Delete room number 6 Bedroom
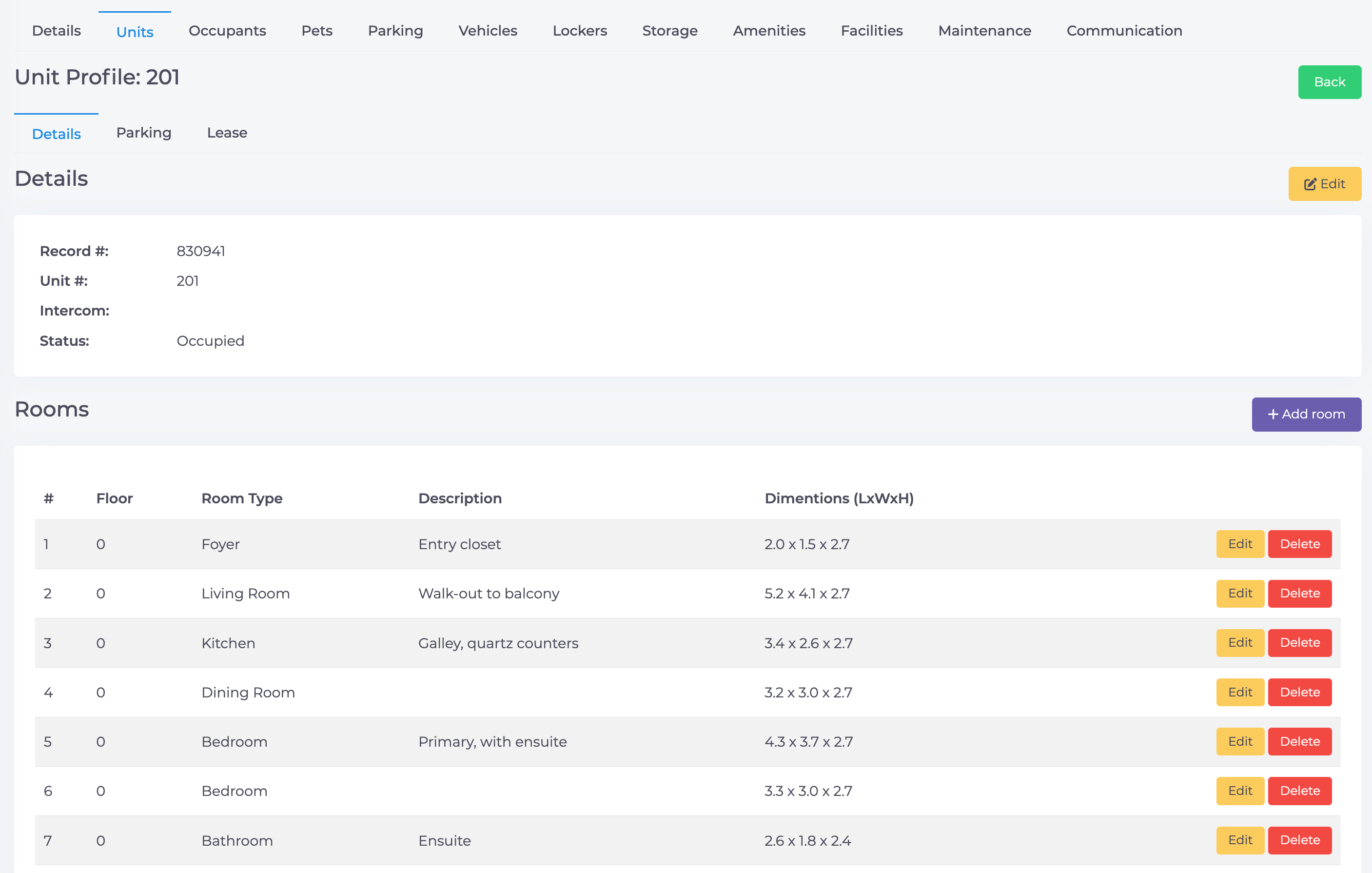 [x=1300, y=791]
